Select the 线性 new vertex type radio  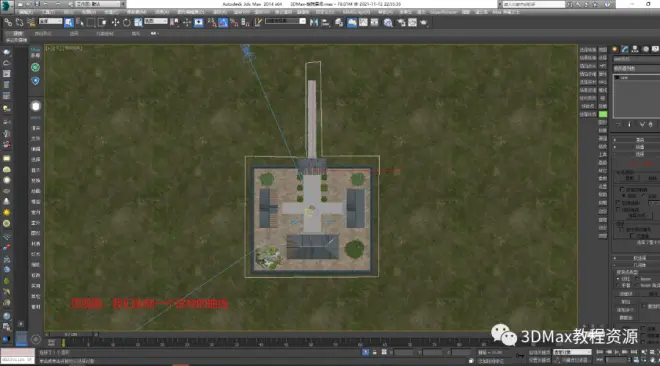[x=618, y=278]
